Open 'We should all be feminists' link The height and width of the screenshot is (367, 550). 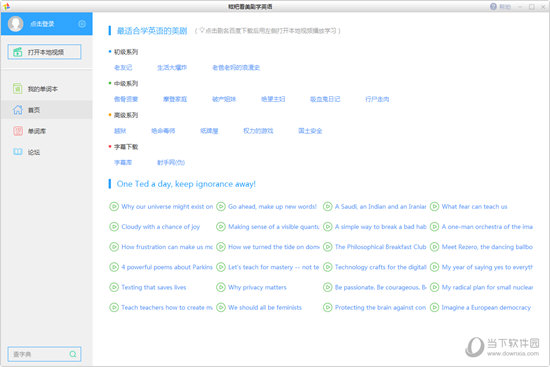point(265,307)
